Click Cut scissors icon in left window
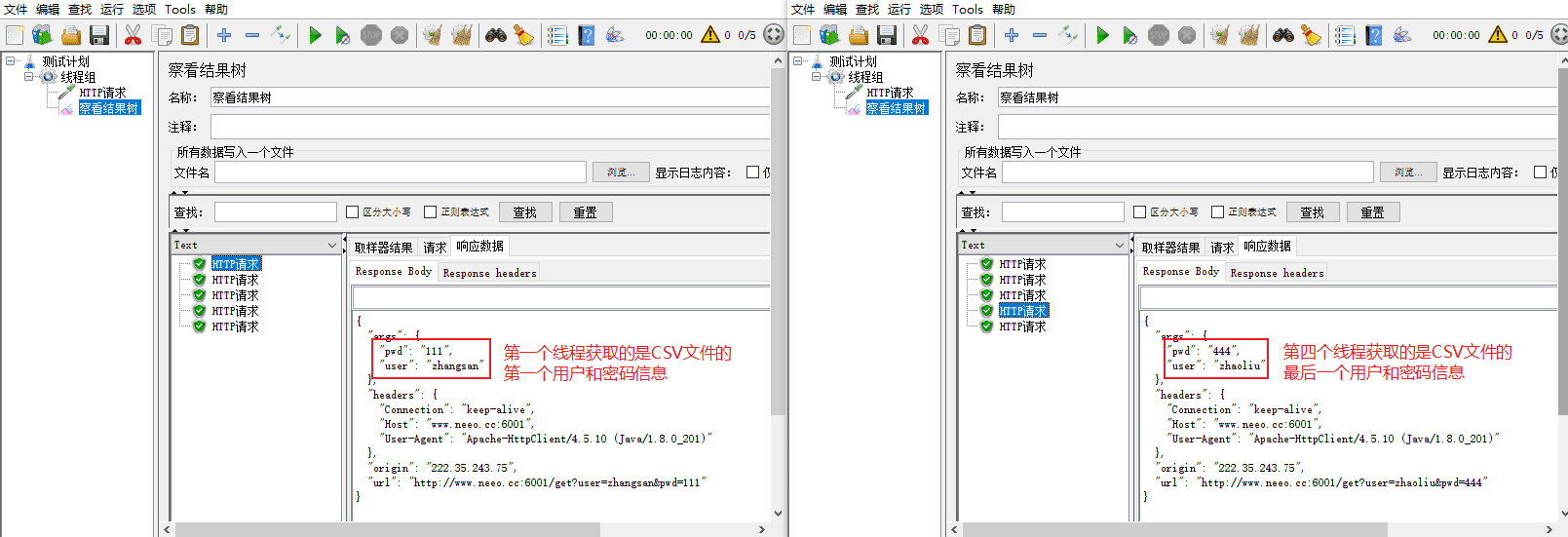The width and height of the screenshot is (1568, 537). pyautogui.click(x=134, y=35)
